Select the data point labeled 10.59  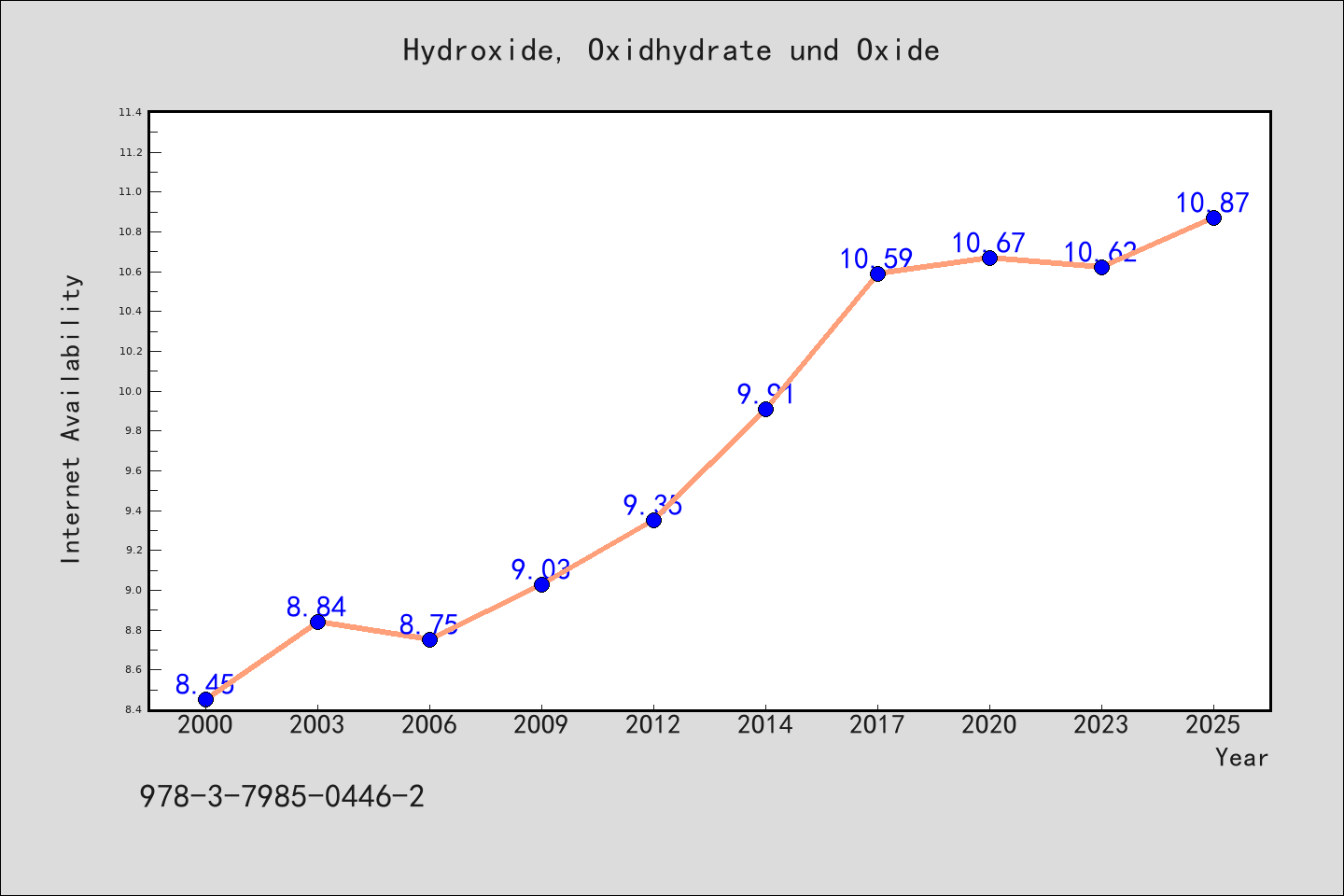coord(877,273)
